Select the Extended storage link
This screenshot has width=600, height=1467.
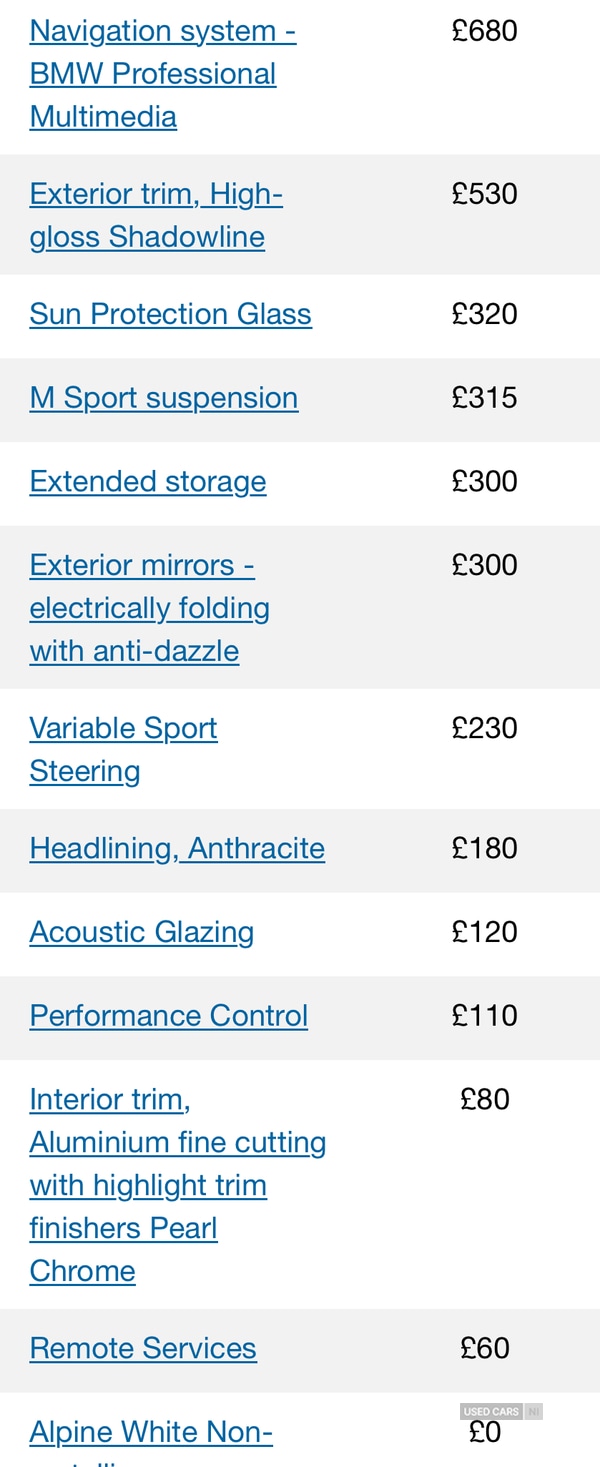[x=148, y=482]
